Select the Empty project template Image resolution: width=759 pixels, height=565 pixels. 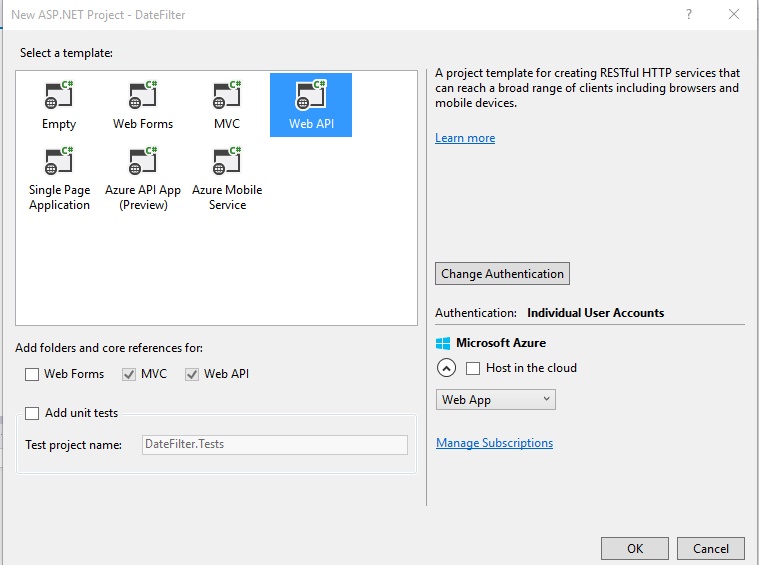point(59,105)
